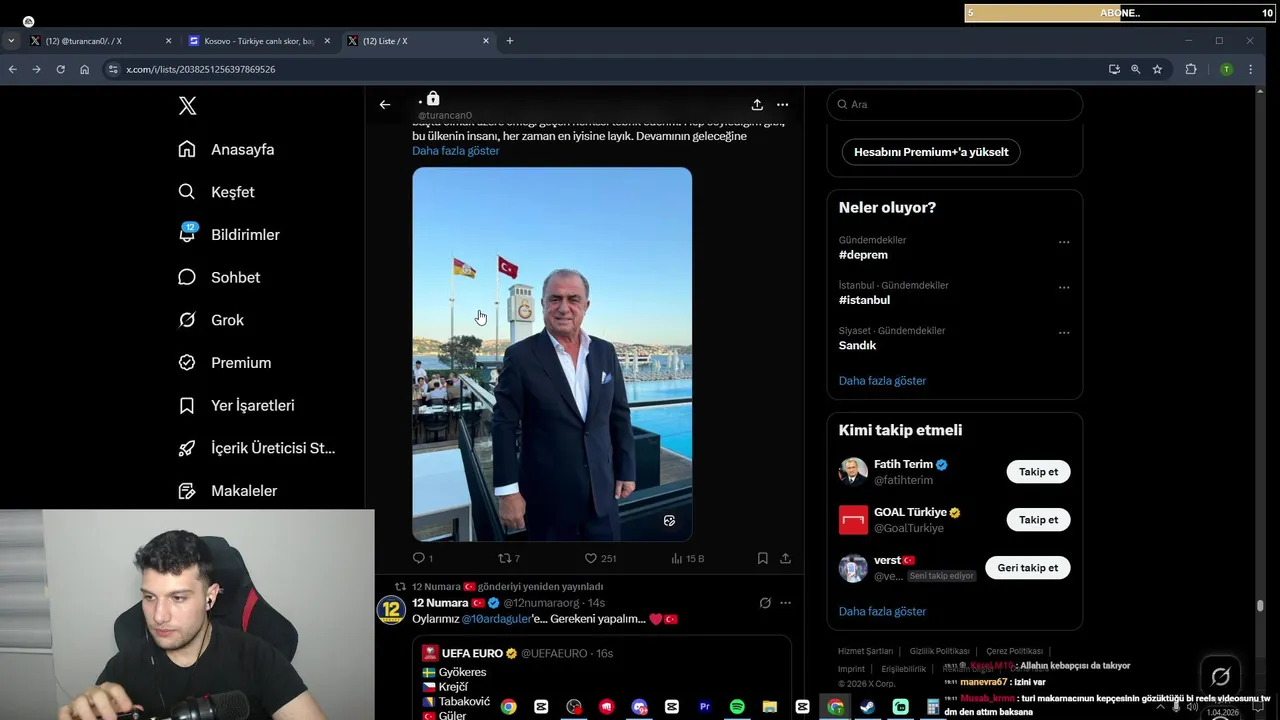This screenshot has width=1280, height=720.
Task: Select the (12) Liste / X tab
Action: (418, 41)
